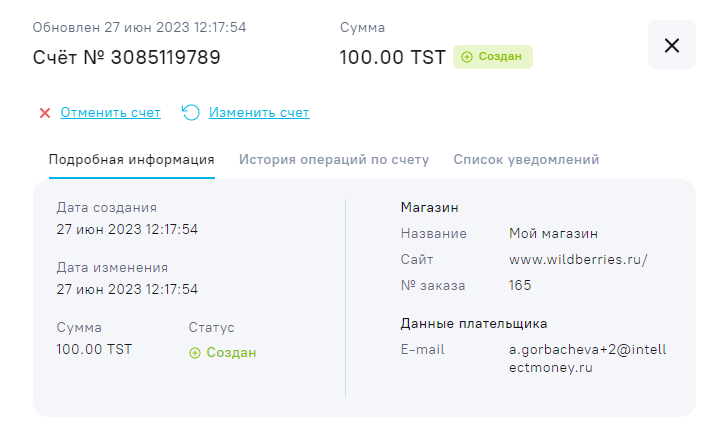The image size is (724, 438).
Task: Click the order number 165
Action: coord(520,286)
